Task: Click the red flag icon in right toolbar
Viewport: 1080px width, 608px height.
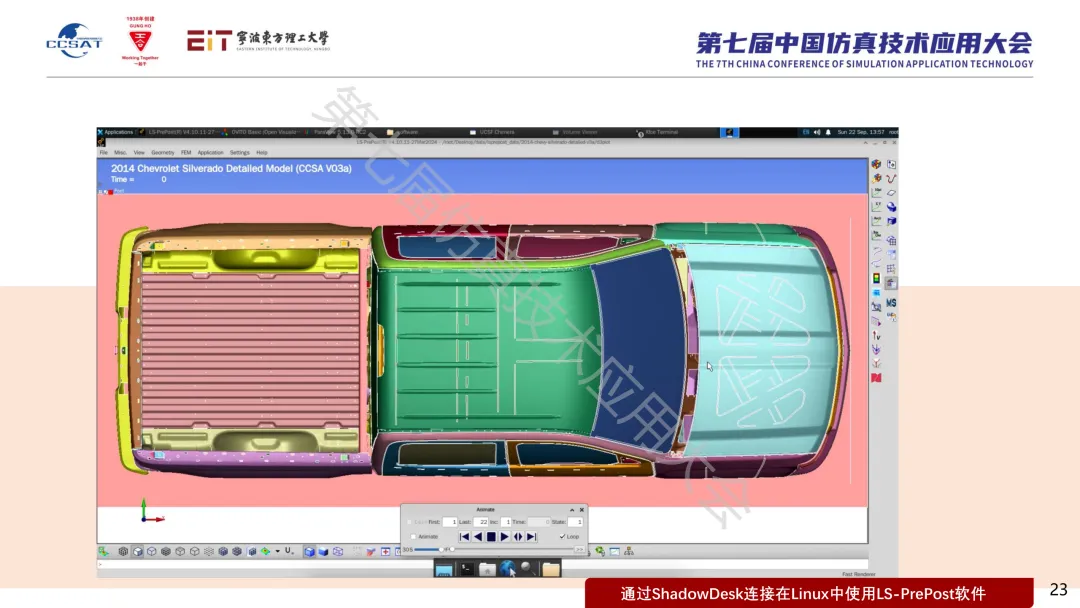Action: click(877, 378)
